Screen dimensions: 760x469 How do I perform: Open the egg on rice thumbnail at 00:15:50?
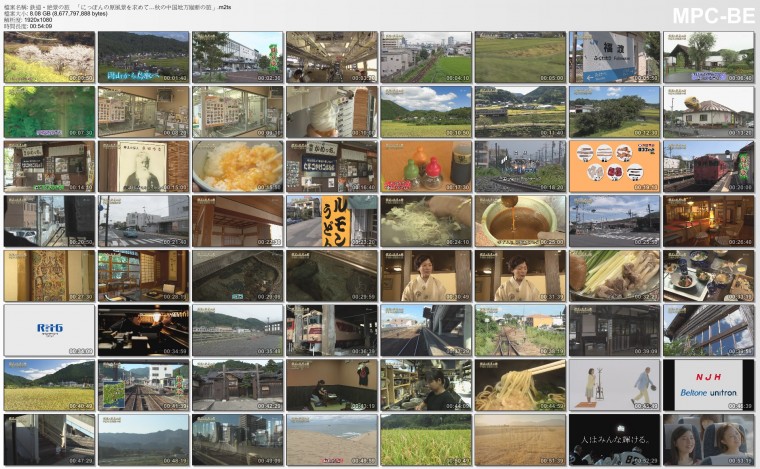coord(238,167)
